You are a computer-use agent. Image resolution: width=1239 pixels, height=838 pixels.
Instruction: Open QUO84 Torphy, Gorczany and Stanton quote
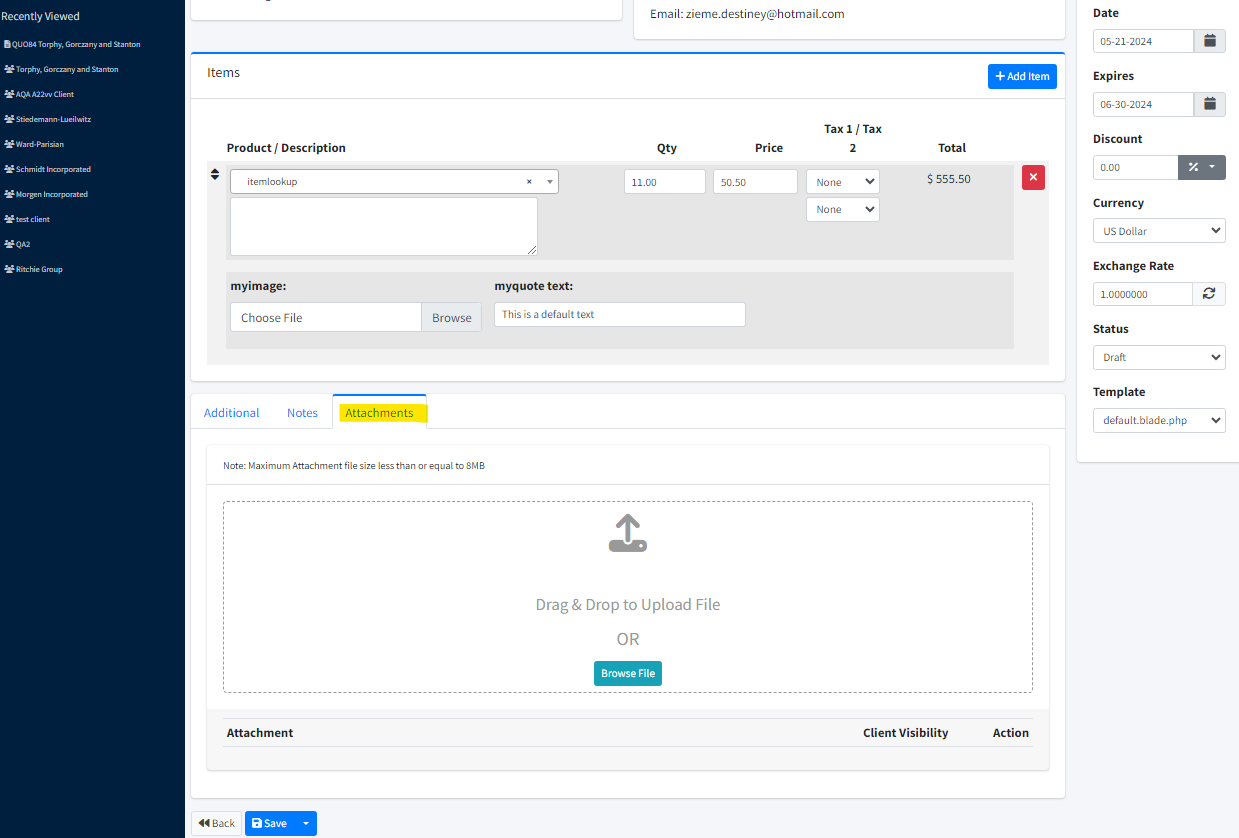tap(75, 45)
